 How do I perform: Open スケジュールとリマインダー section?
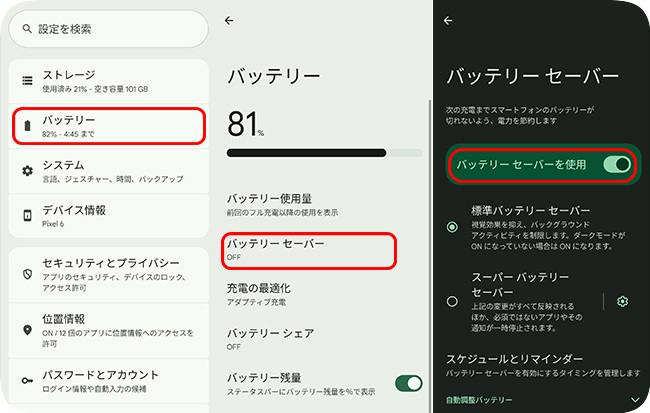coord(543,365)
